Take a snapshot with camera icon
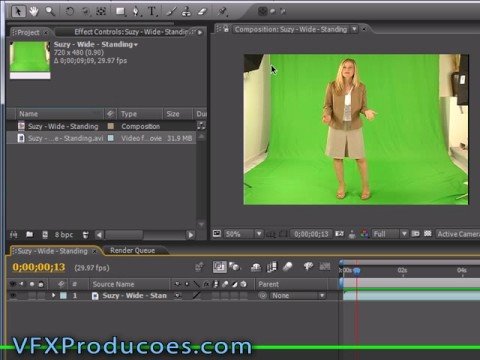480x360 pixels. click(x=339, y=234)
